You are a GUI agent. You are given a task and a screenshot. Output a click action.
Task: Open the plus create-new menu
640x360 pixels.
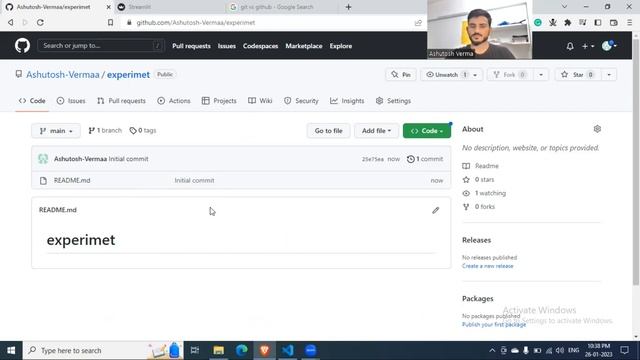click(588, 46)
